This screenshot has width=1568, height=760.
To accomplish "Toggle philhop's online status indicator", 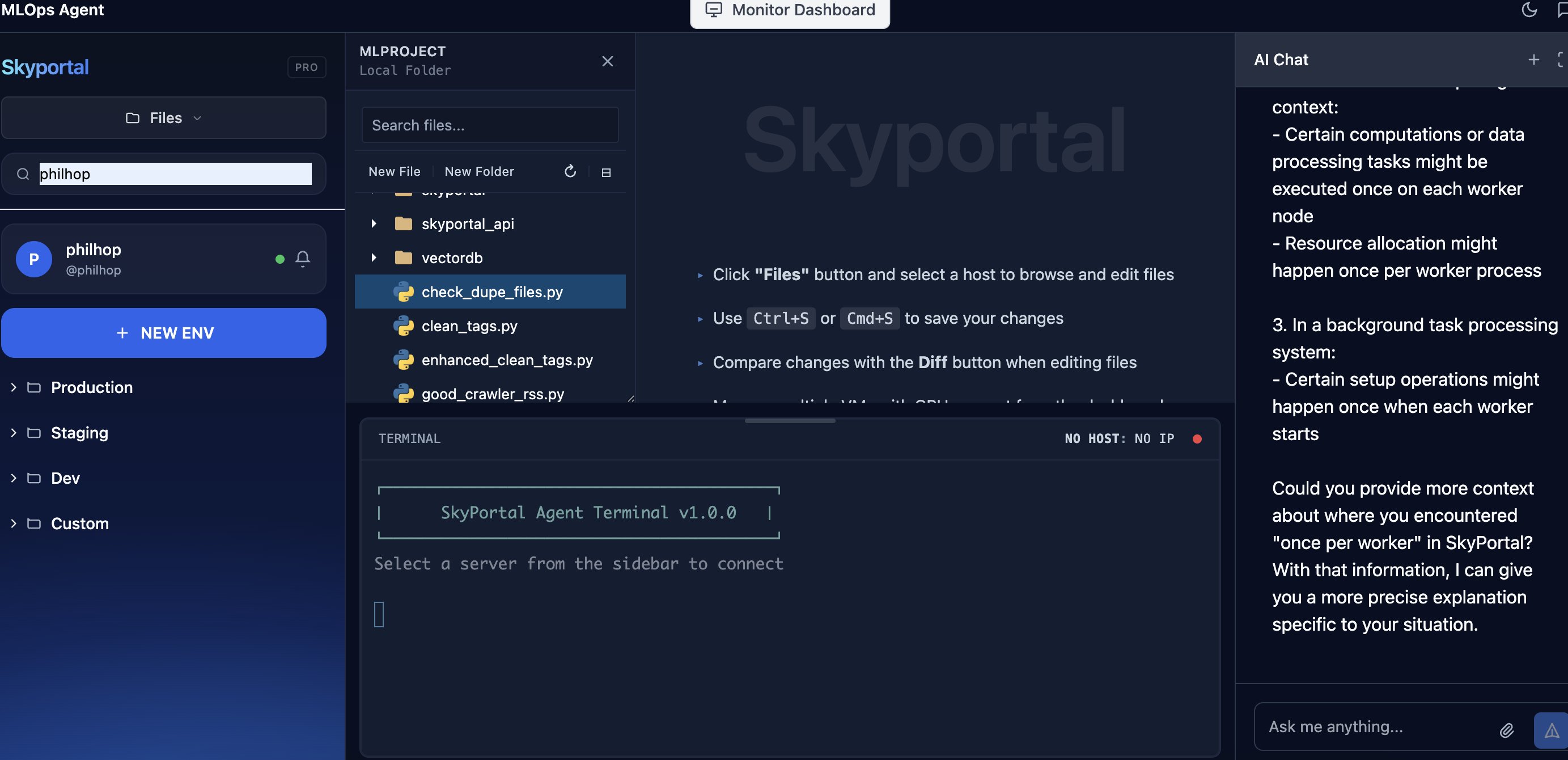I will coord(279,259).
